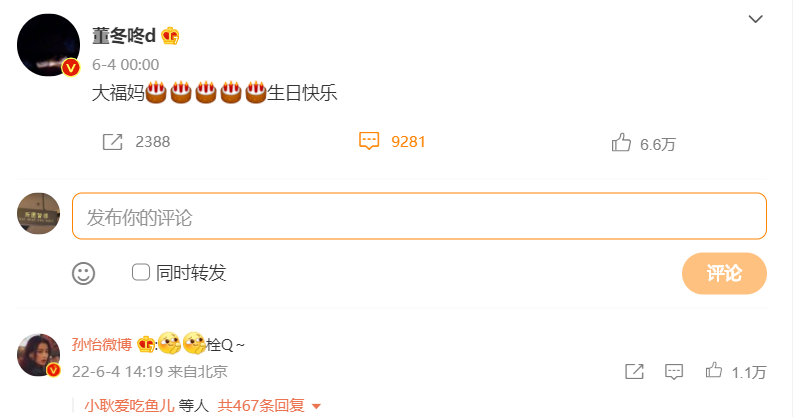Open the 孙怡微博 profile name link

[x=102, y=345]
